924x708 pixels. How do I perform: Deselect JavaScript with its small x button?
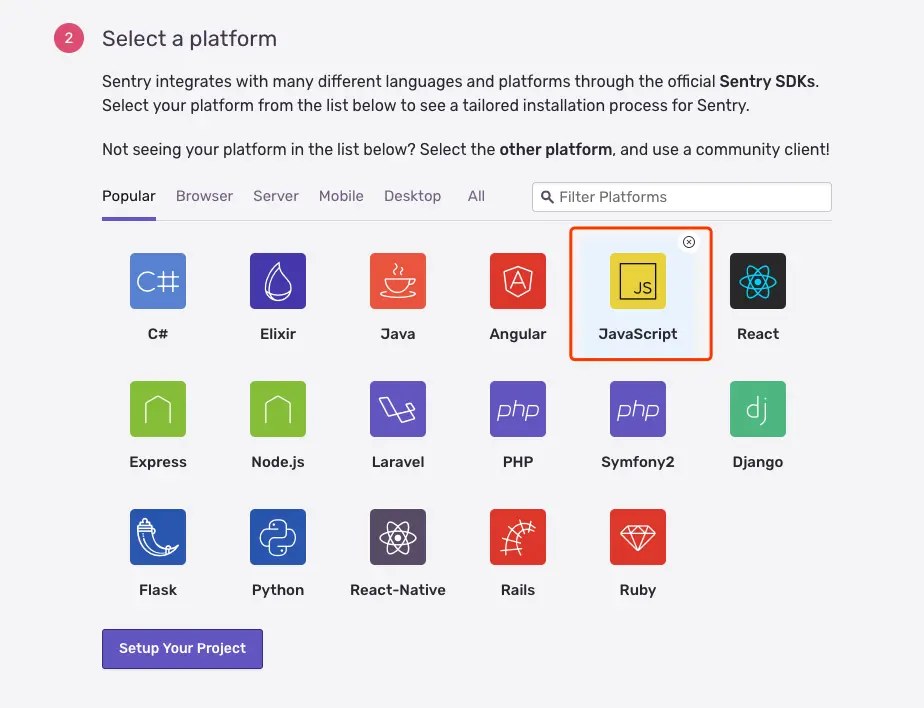[x=689, y=242]
